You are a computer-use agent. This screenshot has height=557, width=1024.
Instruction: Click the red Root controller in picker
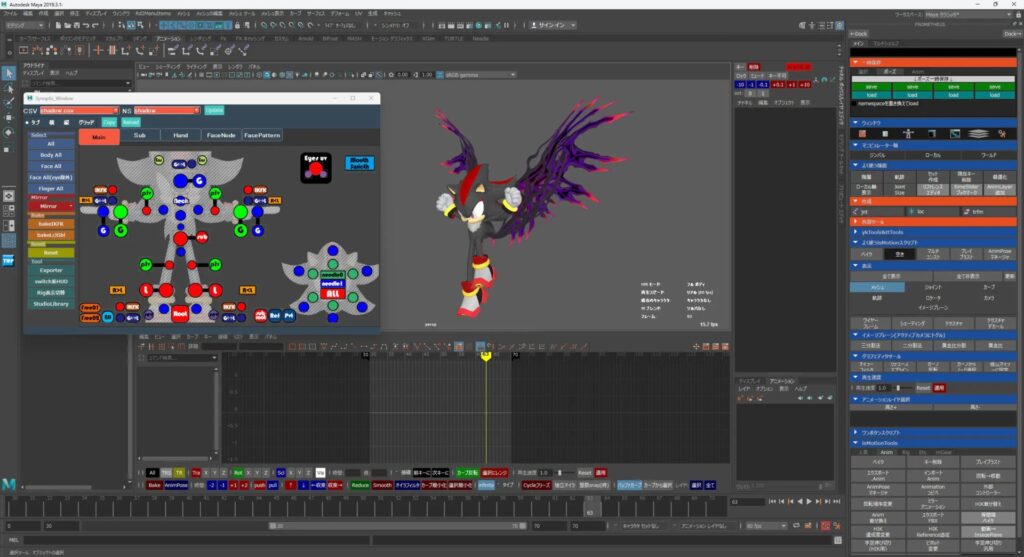(x=181, y=313)
